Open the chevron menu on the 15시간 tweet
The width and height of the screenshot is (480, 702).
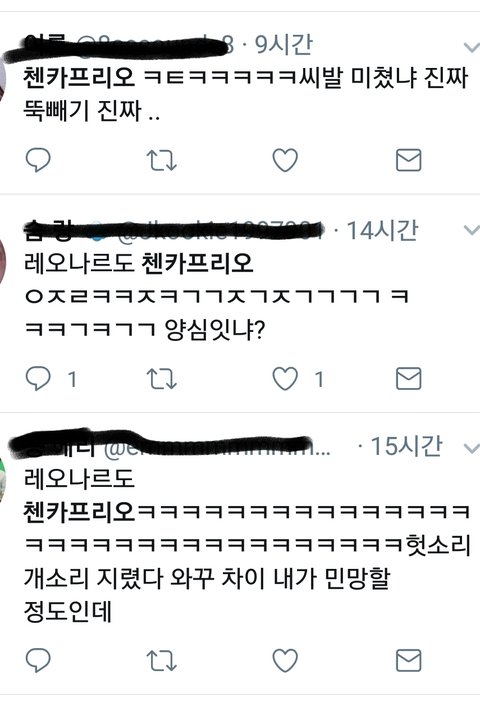[x=471, y=448]
